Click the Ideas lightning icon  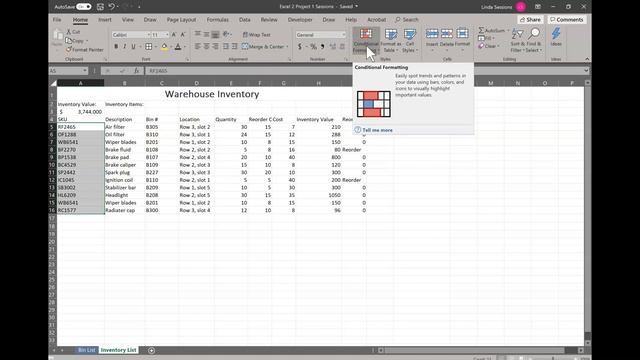556,34
